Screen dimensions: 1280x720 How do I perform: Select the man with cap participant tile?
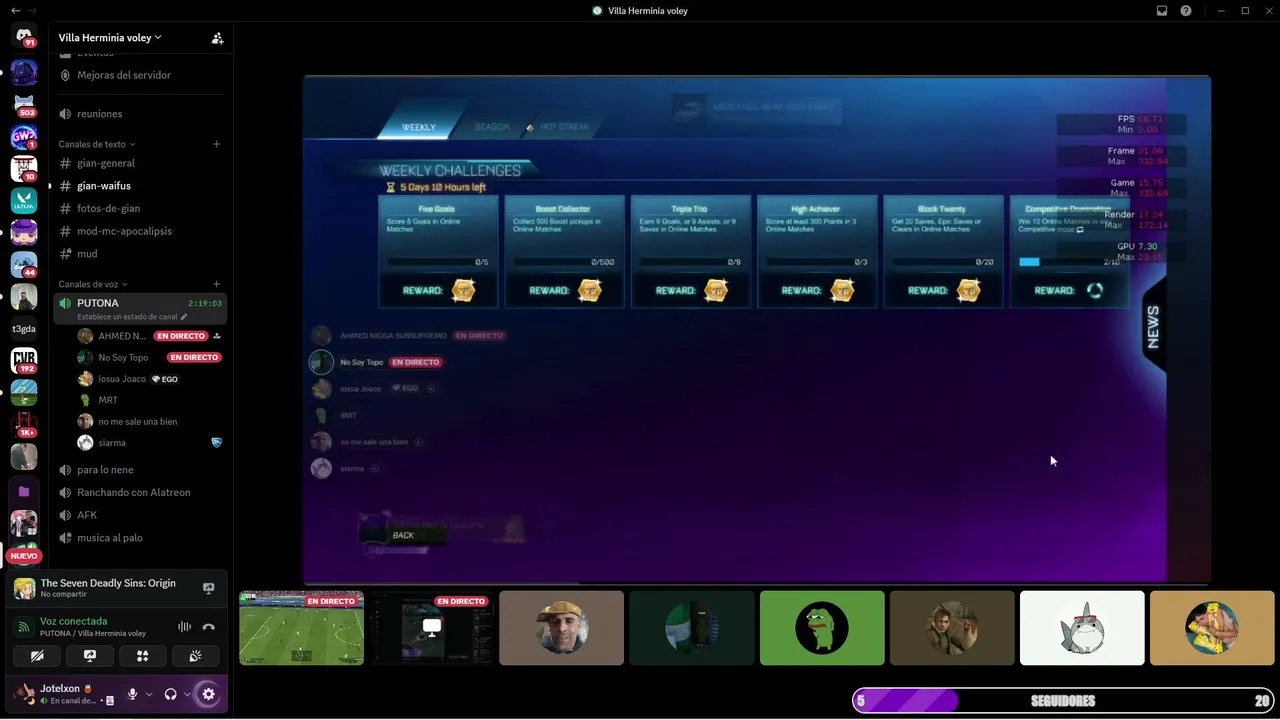coord(561,628)
